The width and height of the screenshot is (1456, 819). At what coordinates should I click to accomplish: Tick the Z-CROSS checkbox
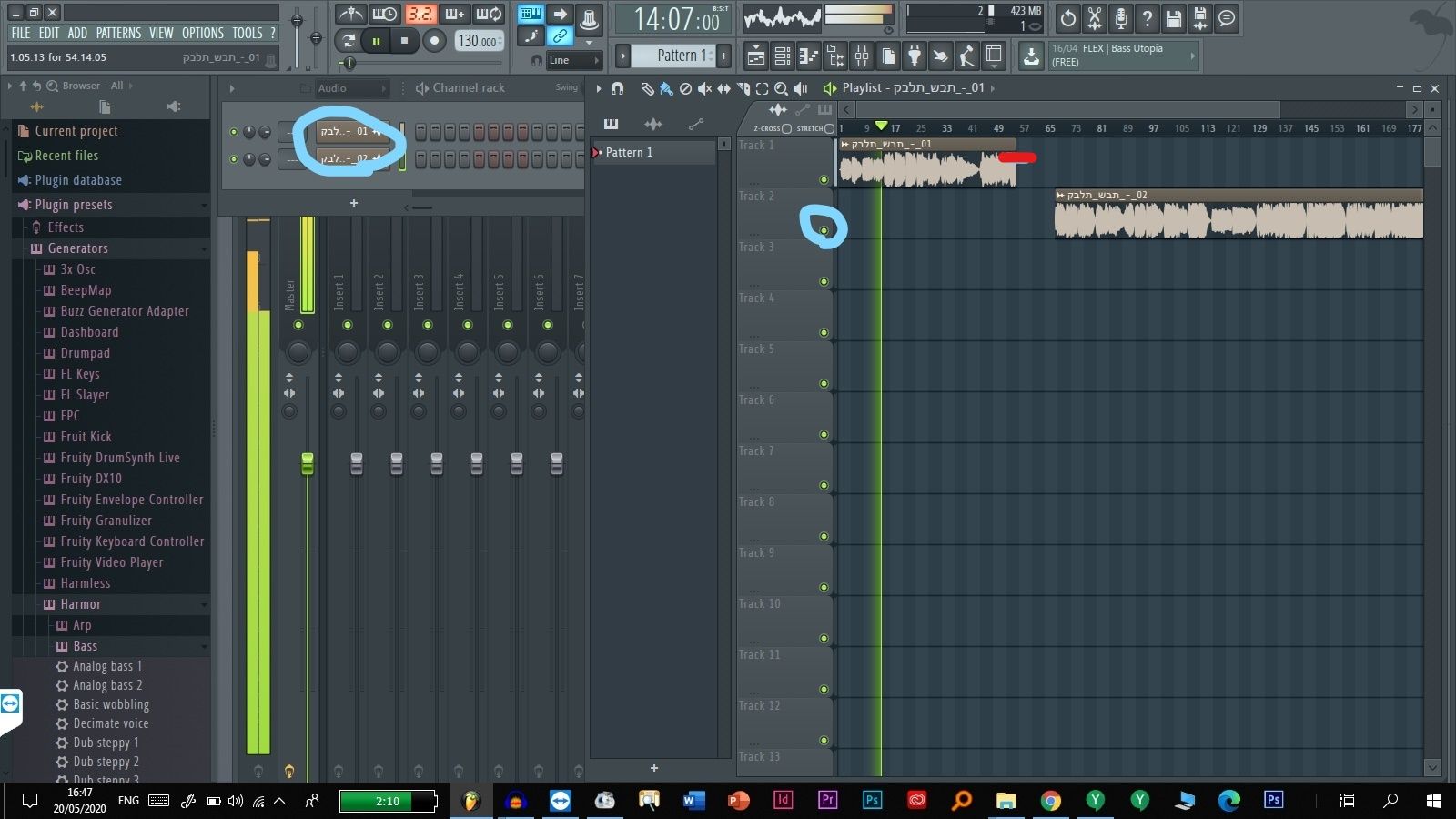coord(786,128)
